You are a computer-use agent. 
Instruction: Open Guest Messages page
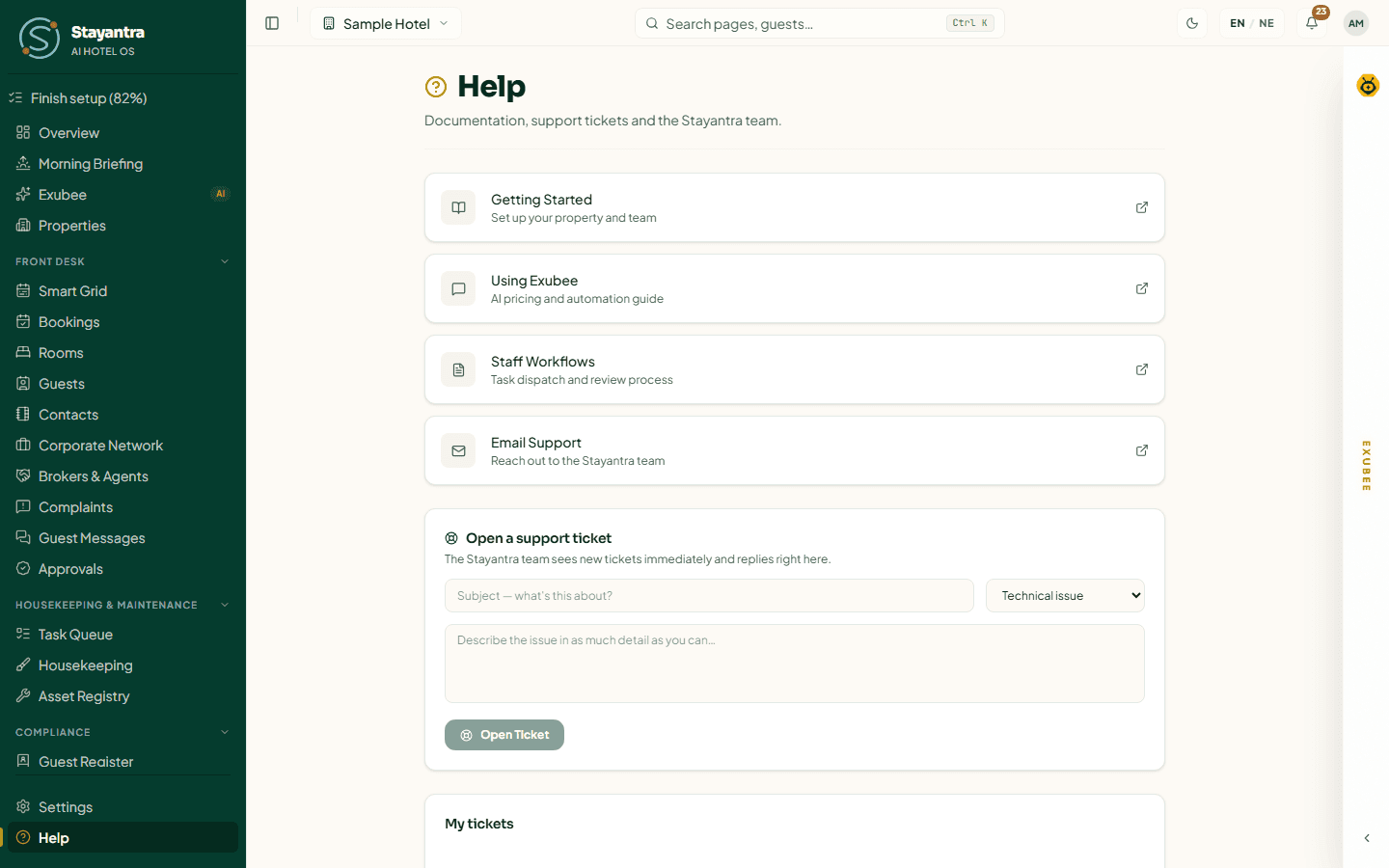pos(123,538)
